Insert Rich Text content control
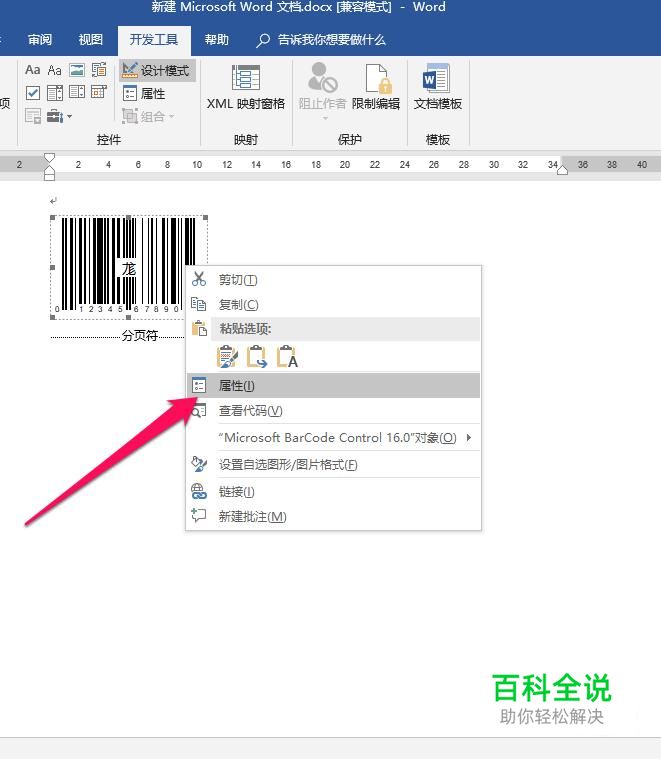 tap(32, 70)
